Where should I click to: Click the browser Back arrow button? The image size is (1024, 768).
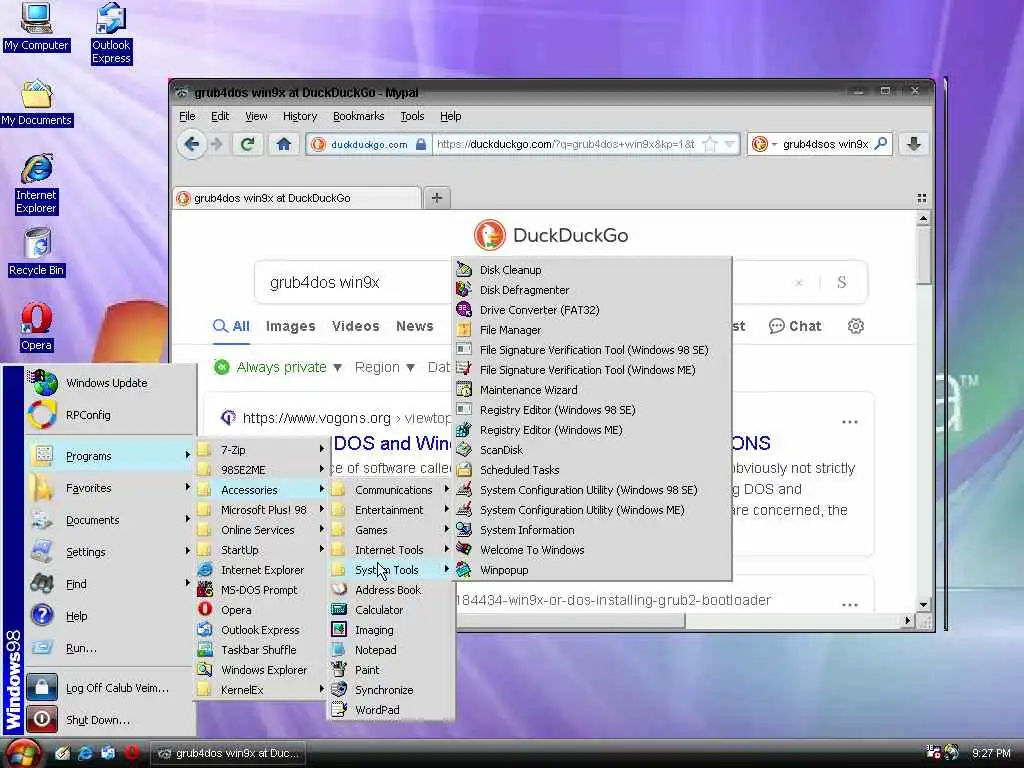[x=192, y=144]
